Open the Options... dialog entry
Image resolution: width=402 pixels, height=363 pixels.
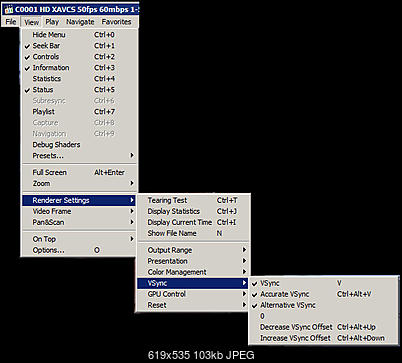point(79,250)
